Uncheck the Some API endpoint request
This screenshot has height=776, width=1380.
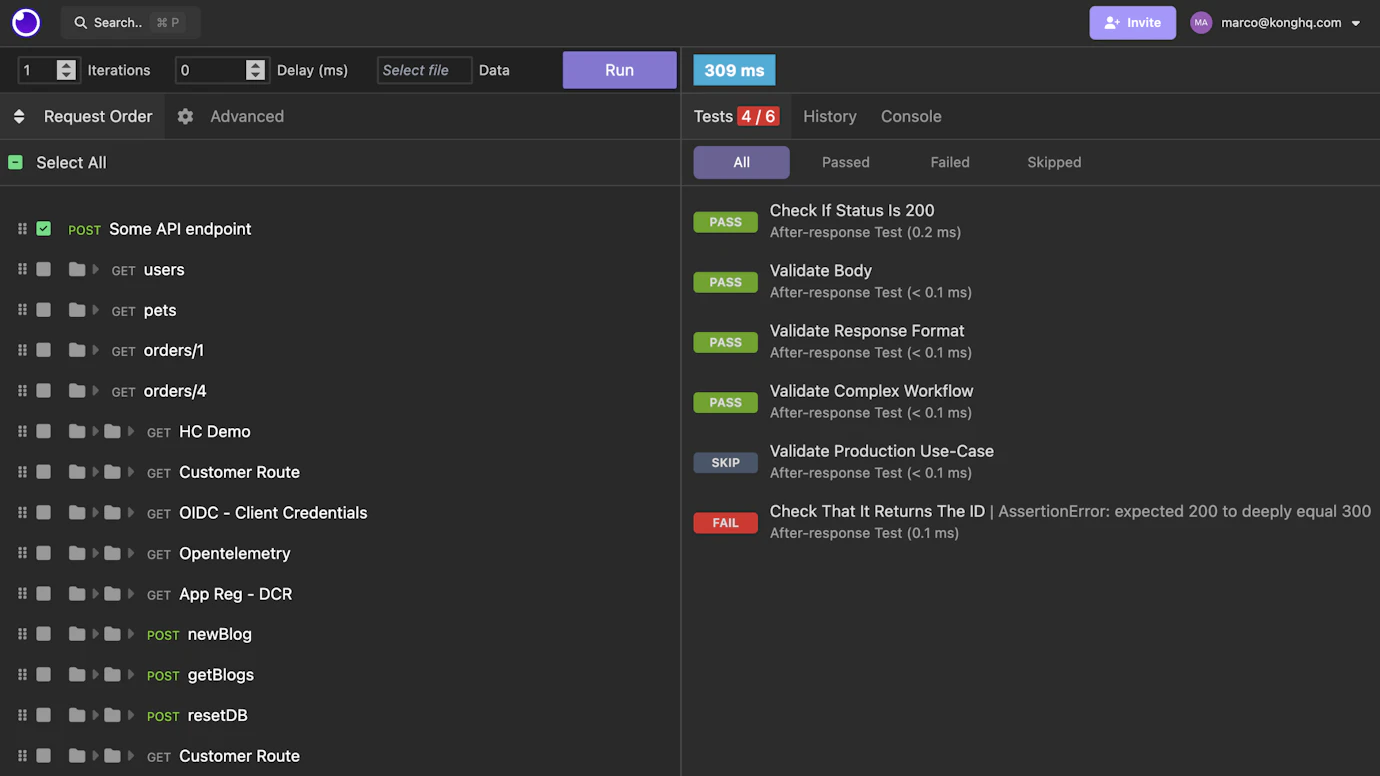tap(44, 228)
